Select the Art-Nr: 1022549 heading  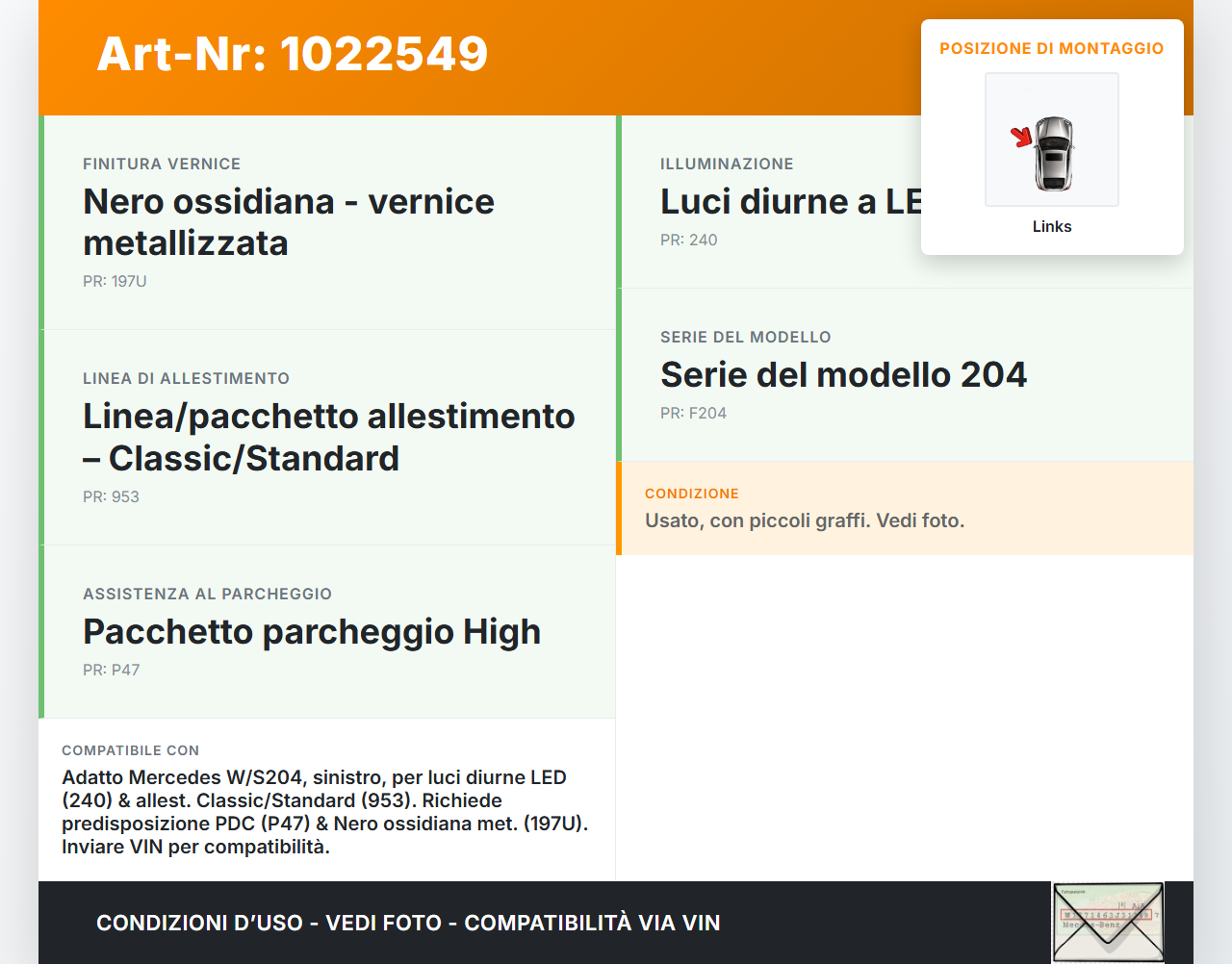pos(293,54)
